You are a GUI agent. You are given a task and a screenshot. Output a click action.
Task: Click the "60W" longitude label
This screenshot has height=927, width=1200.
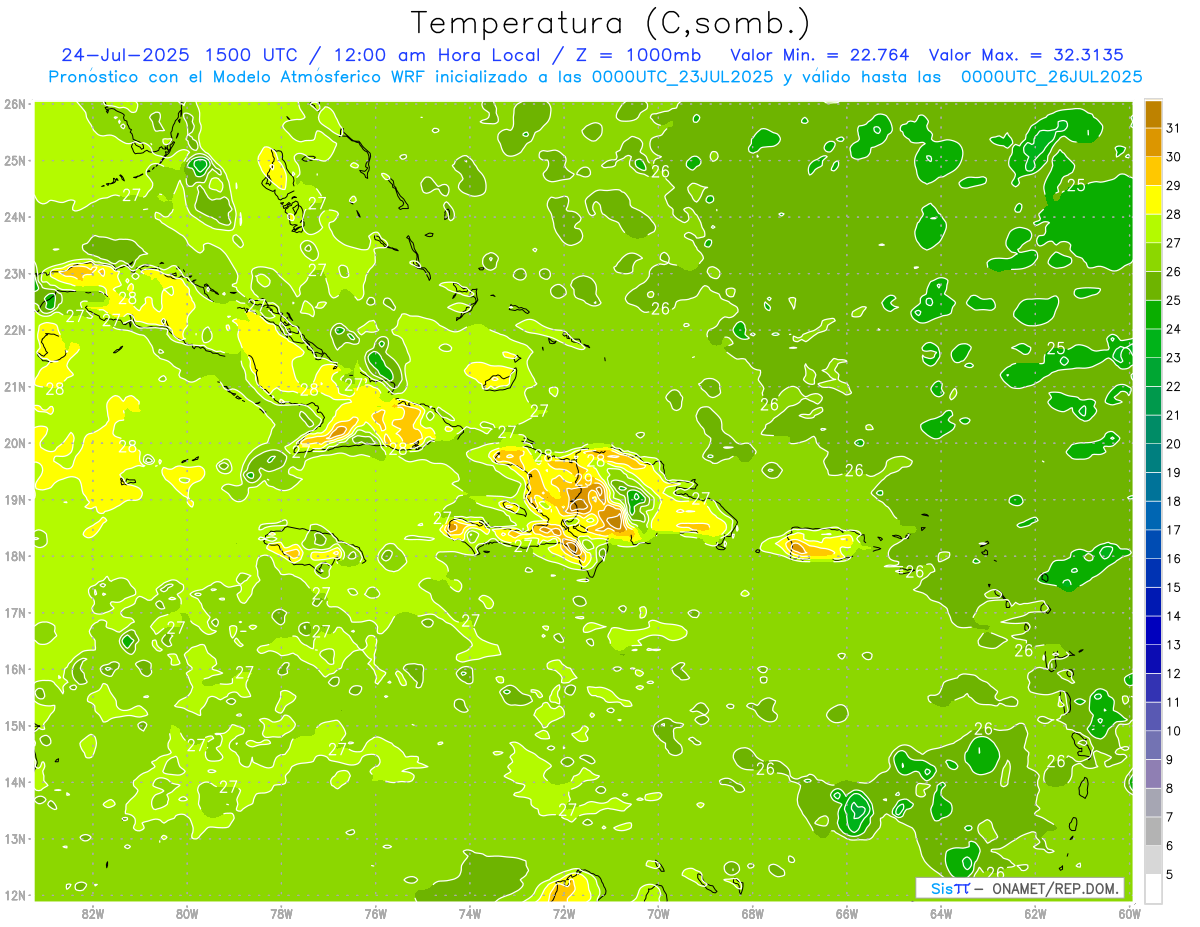pyautogui.click(x=1129, y=913)
